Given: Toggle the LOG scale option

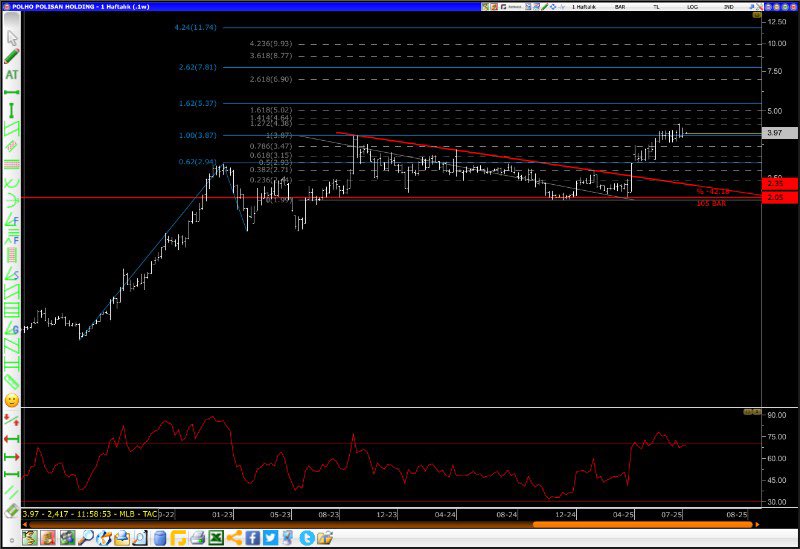Looking at the screenshot, I should [x=692, y=7].
